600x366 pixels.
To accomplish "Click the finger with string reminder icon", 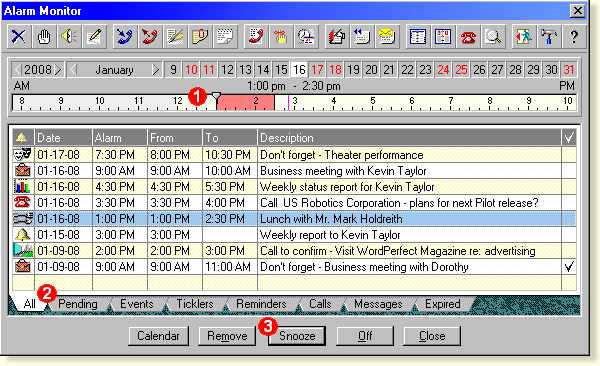I will click(x=281, y=37).
